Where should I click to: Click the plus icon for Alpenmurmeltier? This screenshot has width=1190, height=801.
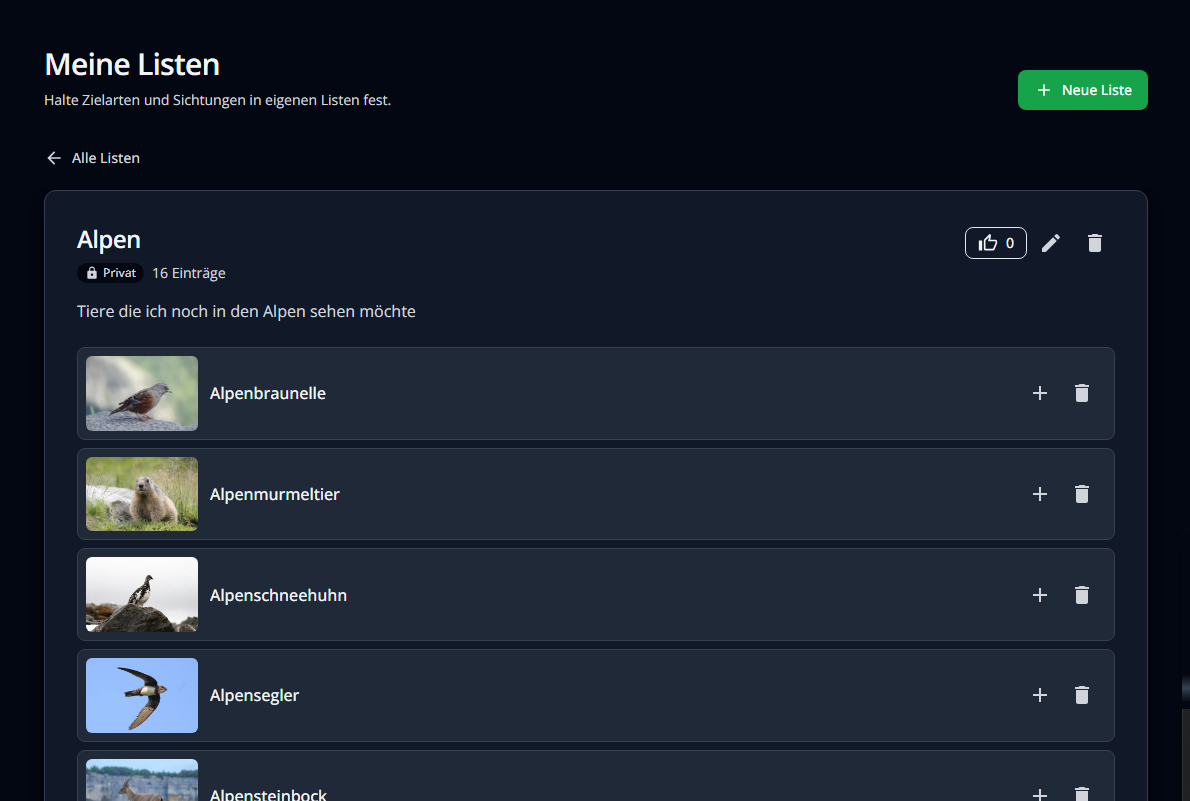1040,494
